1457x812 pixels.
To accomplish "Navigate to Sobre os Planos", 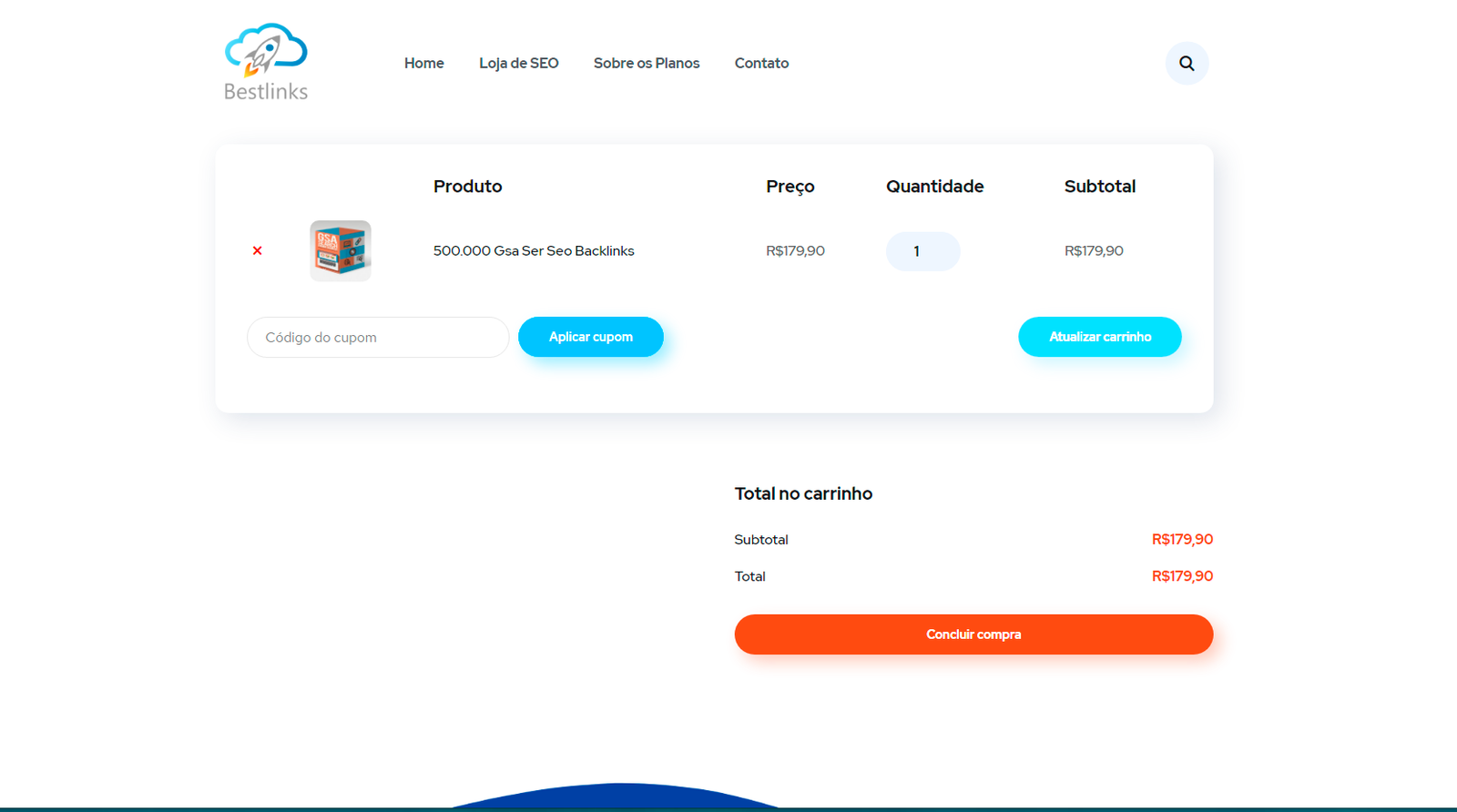I will tap(647, 64).
